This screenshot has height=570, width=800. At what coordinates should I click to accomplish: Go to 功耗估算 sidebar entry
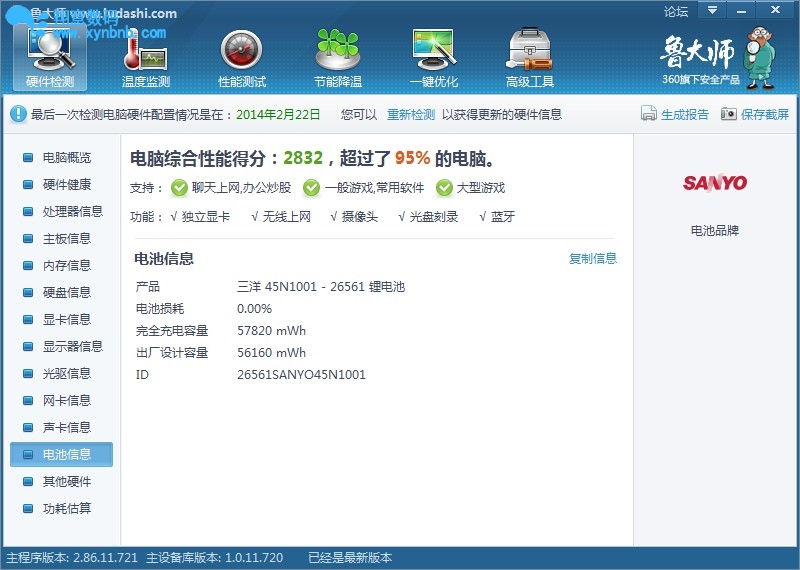click(x=66, y=509)
